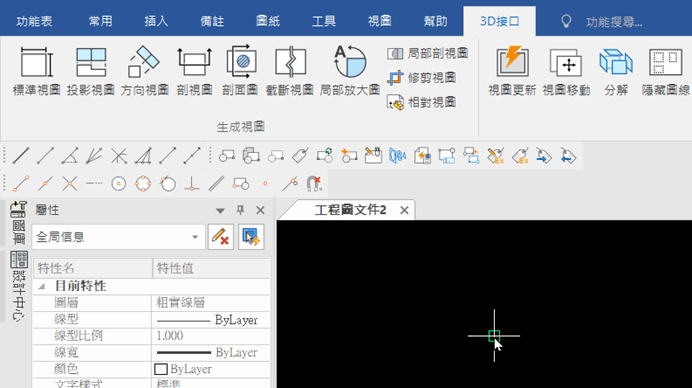
Task: Select the 截斷視圖 broken view tool
Action: (290, 71)
